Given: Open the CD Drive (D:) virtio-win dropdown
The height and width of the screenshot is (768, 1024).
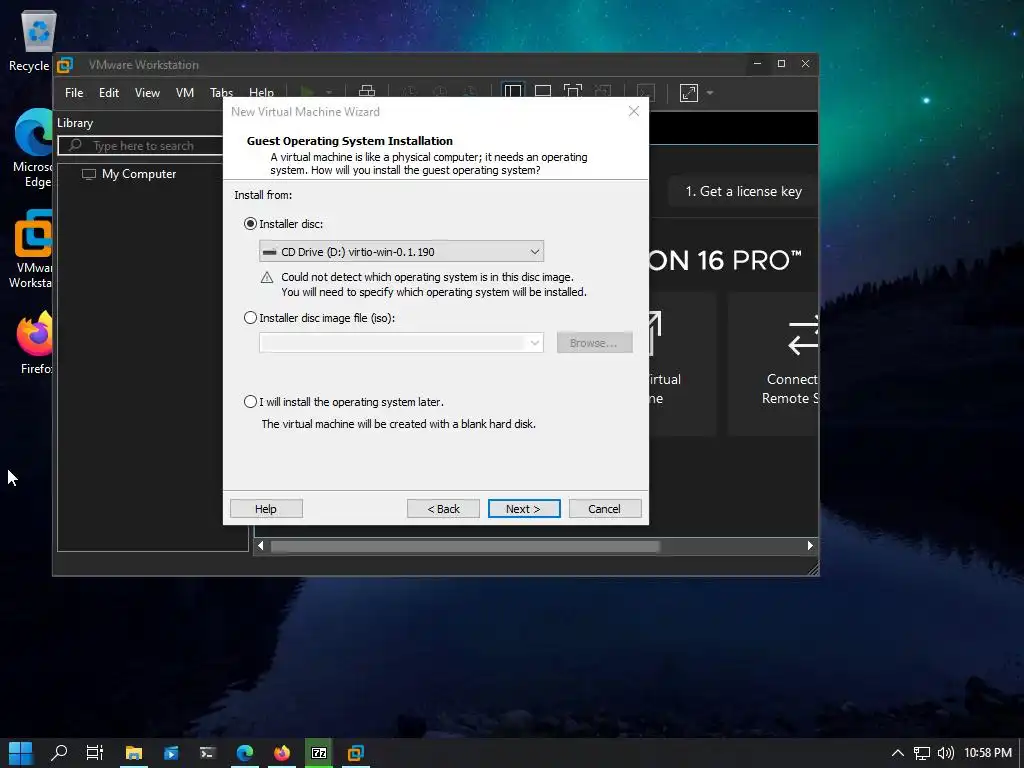Looking at the screenshot, I should coord(402,251).
